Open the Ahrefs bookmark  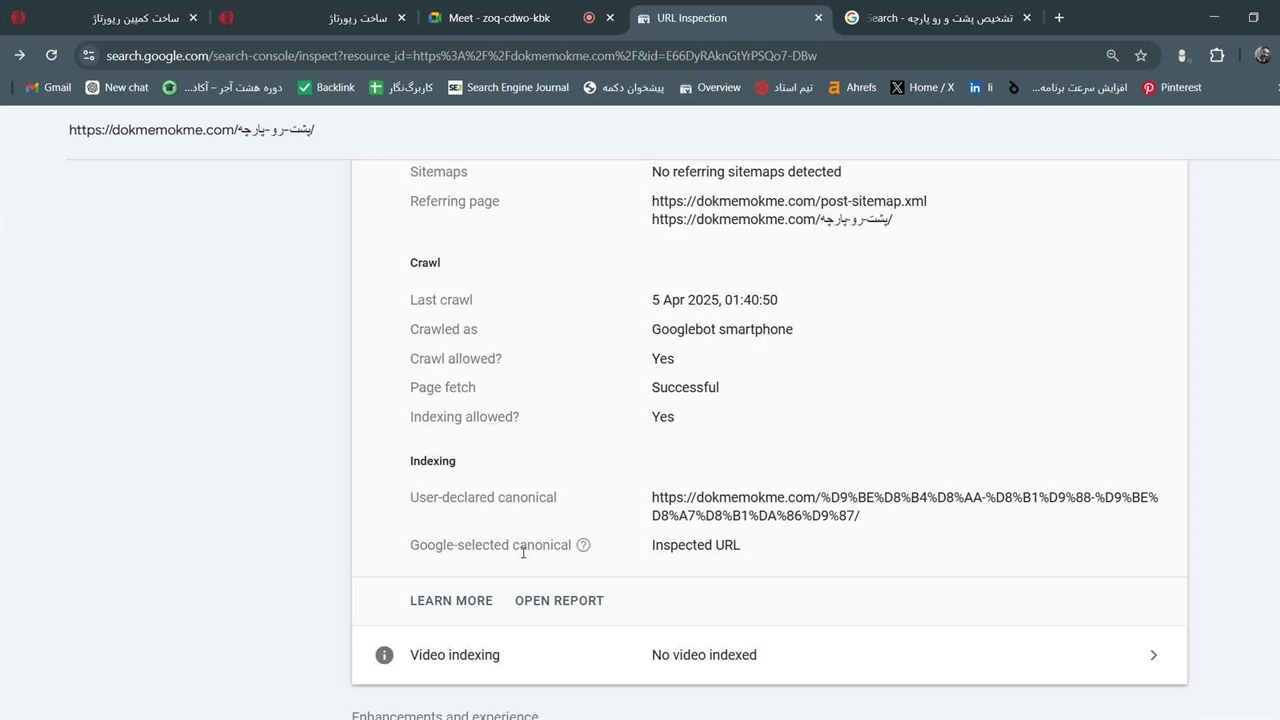[851, 88]
